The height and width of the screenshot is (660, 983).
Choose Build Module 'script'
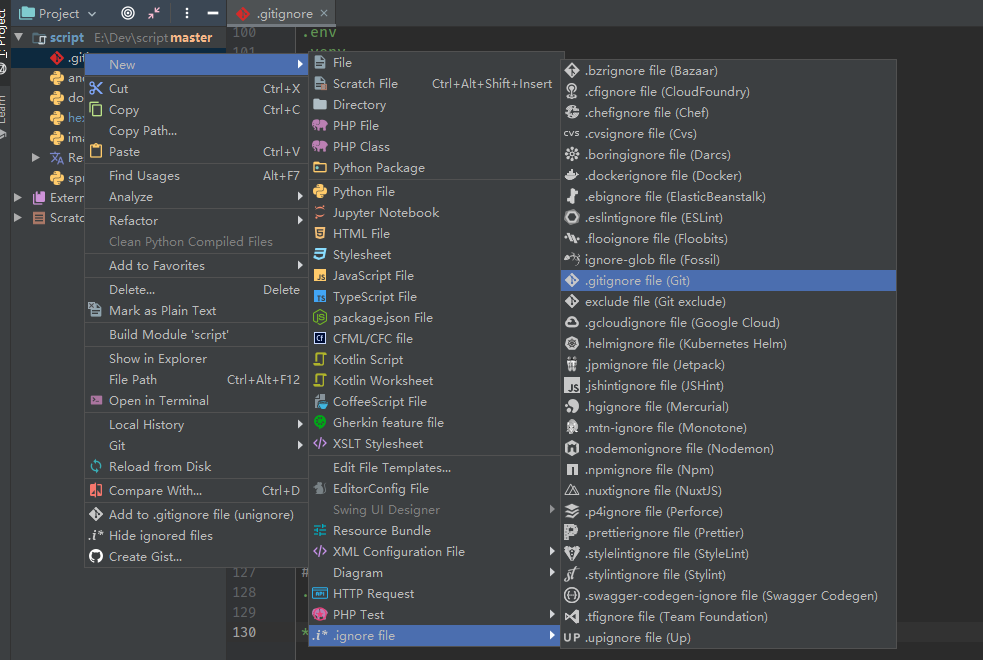[x=196, y=335]
